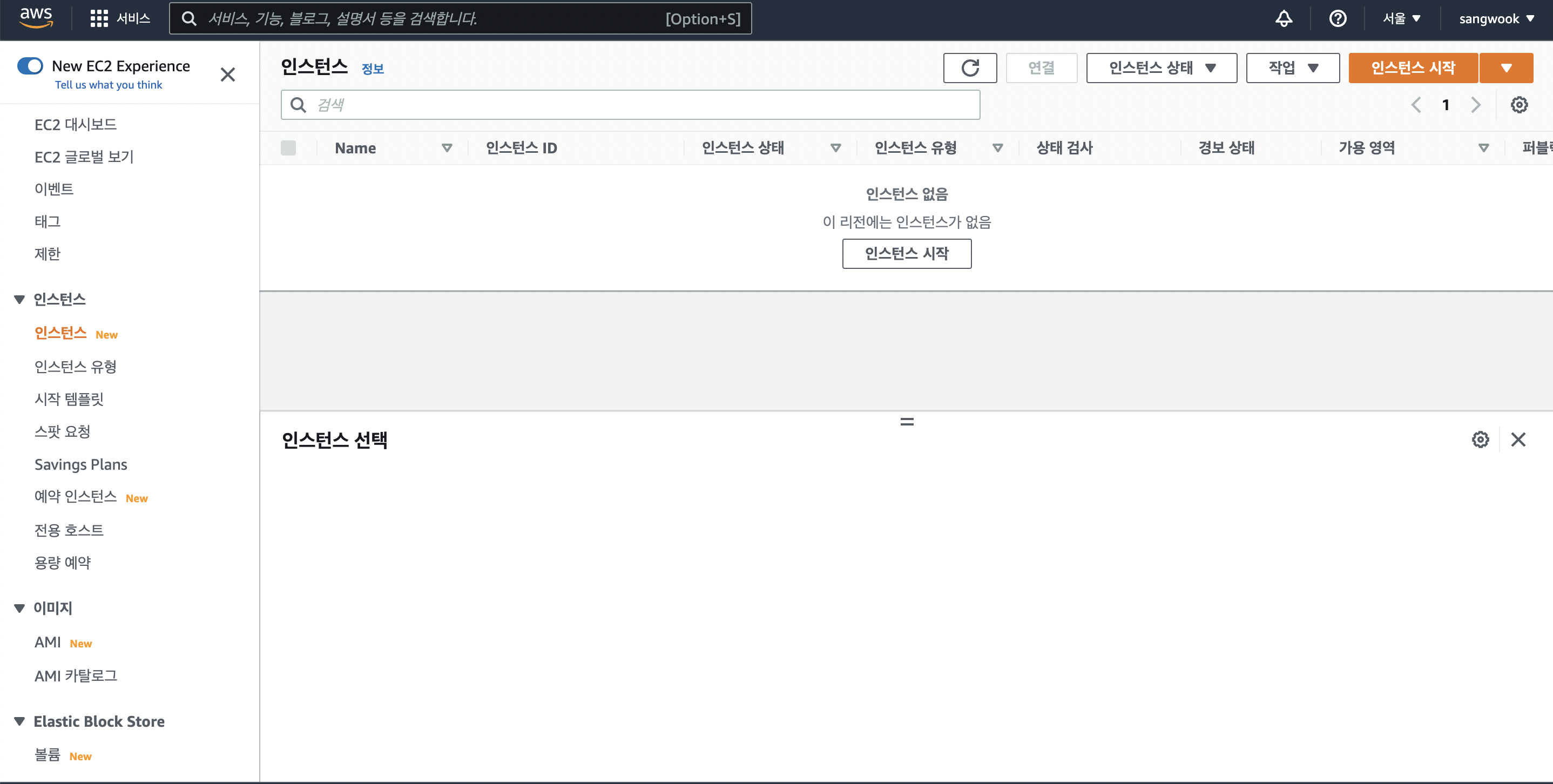Open the services grid menu icon

pos(99,19)
